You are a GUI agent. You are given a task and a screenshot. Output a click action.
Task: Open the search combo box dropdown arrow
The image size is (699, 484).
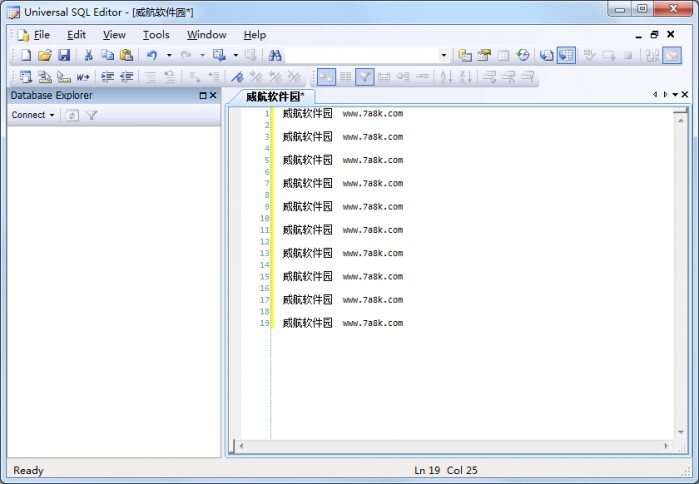coord(444,55)
